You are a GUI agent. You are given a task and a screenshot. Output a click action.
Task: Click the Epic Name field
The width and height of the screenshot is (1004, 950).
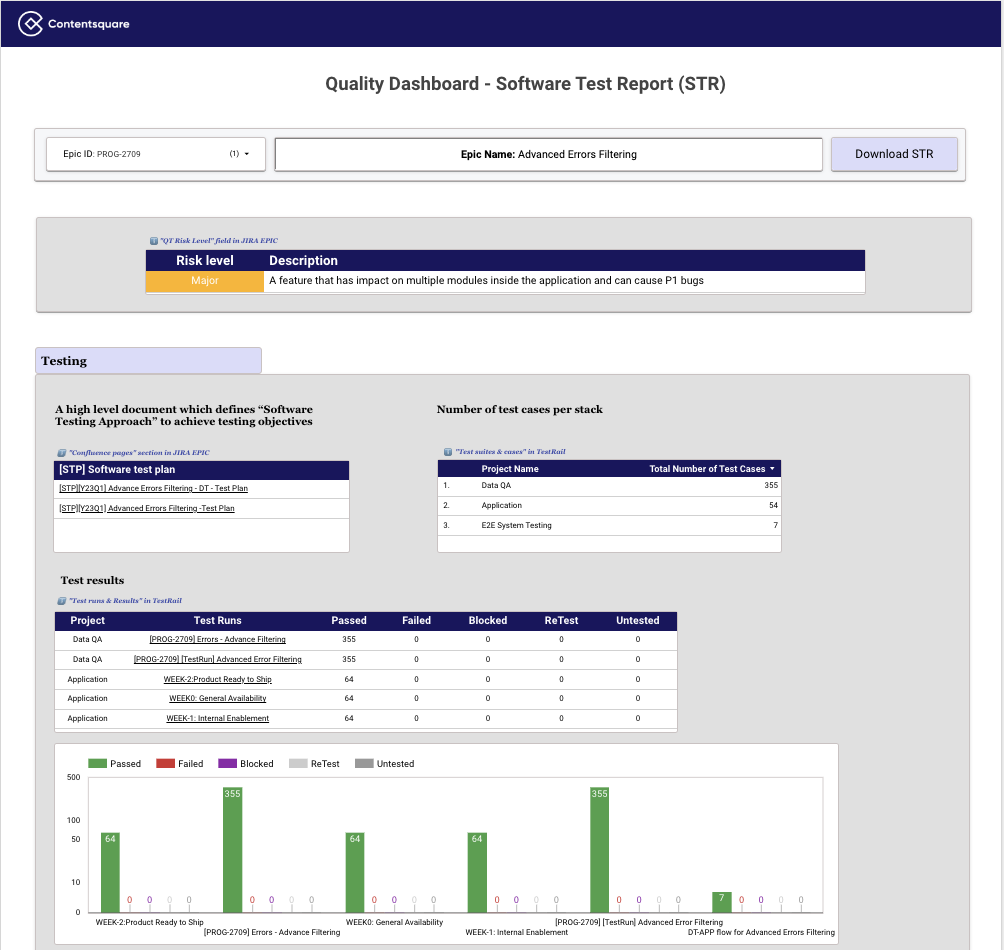548,153
